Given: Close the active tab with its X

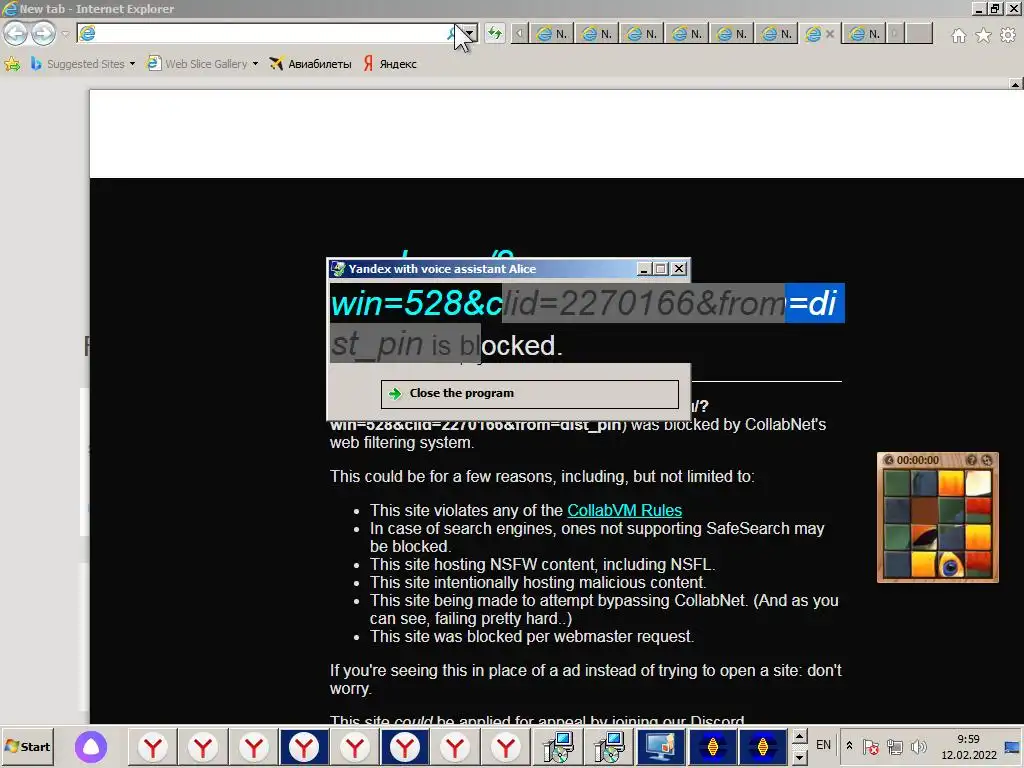Looking at the screenshot, I should pyautogui.click(x=830, y=34).
